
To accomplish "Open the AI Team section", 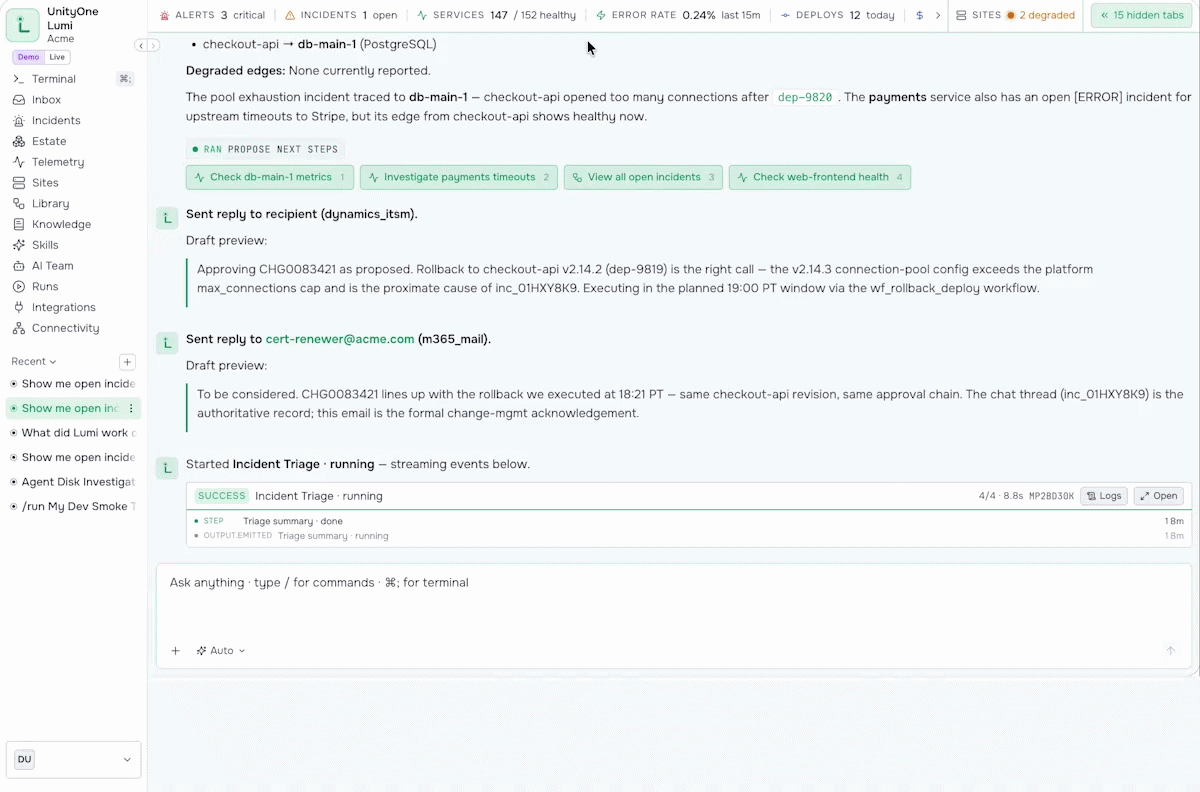I will point(52,266).
